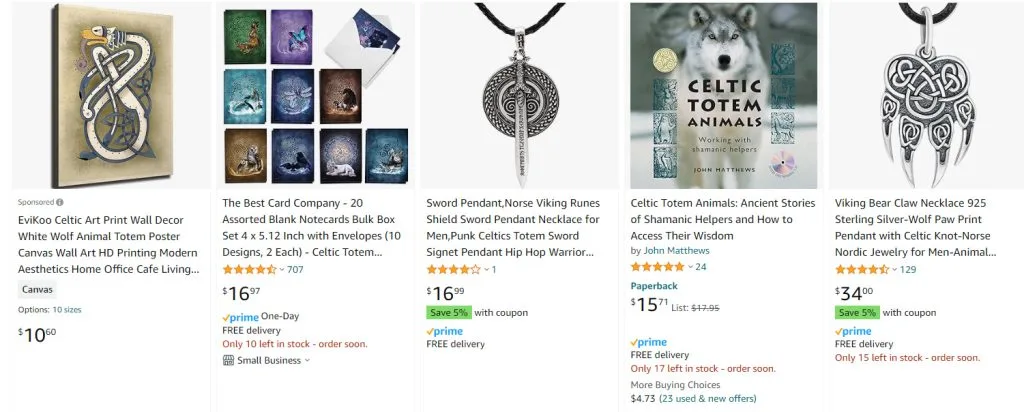
Task: Click the star rating of Celtic Totem Animals book
Action: click(x=657, y=267)
